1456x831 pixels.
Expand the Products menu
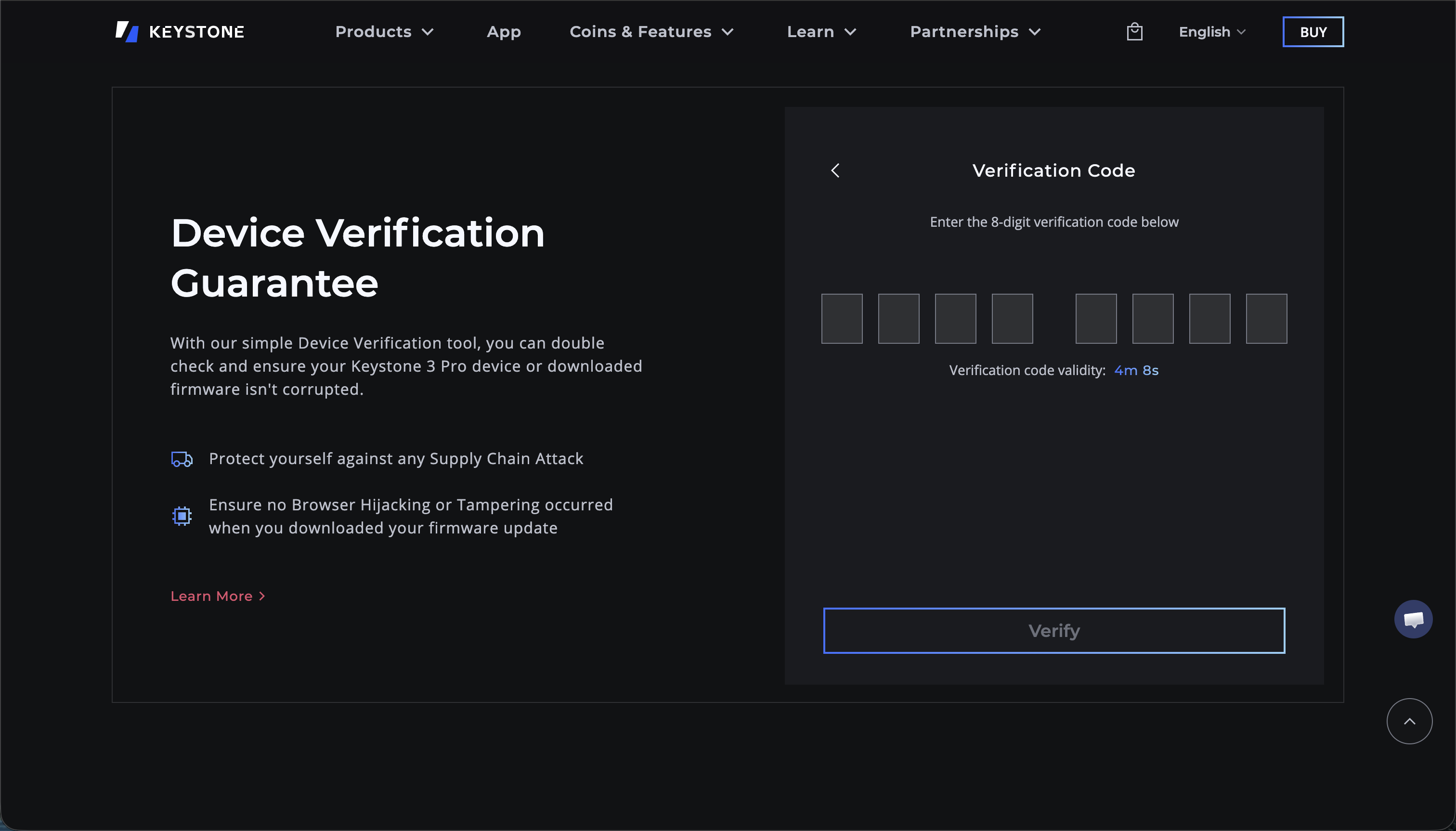(x=384, y=31)
